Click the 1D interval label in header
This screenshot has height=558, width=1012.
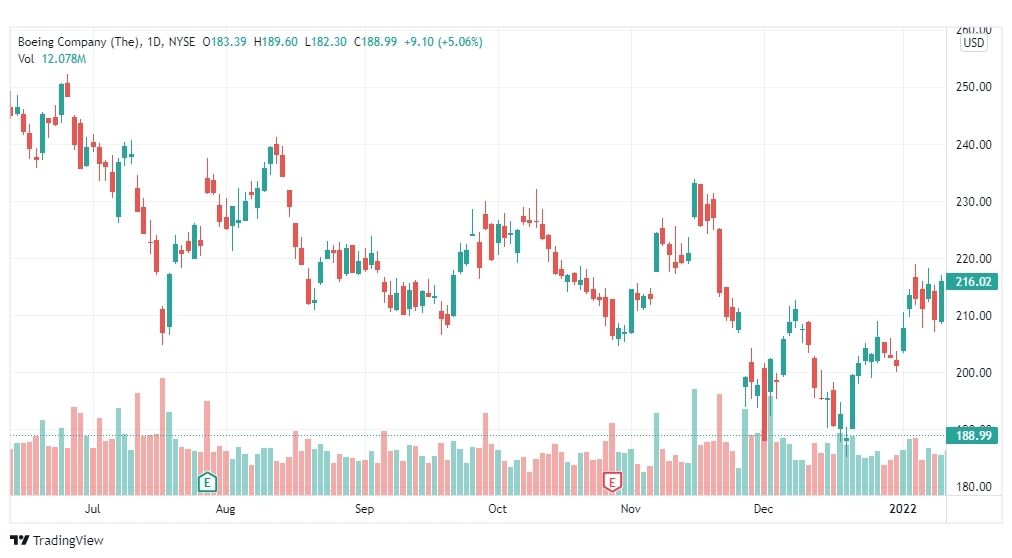(x=154, y=42)
